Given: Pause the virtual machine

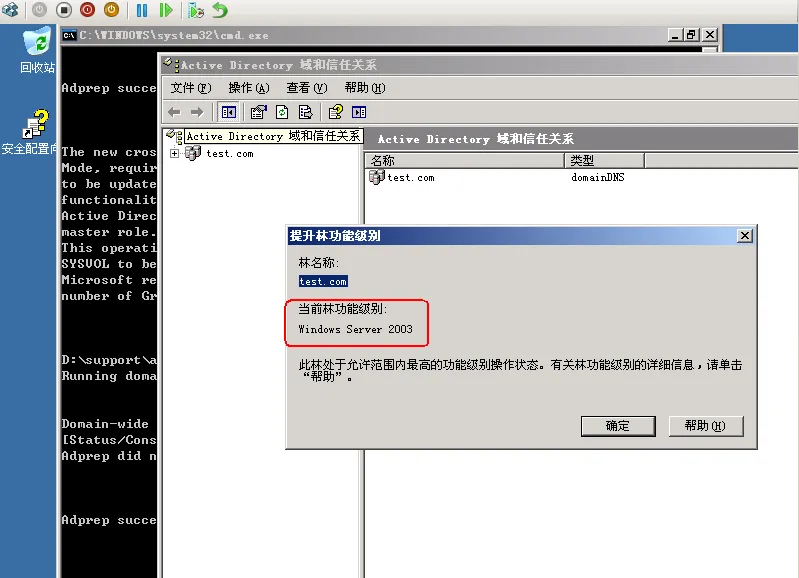Looking at the screenshot, I should [142, 10].
